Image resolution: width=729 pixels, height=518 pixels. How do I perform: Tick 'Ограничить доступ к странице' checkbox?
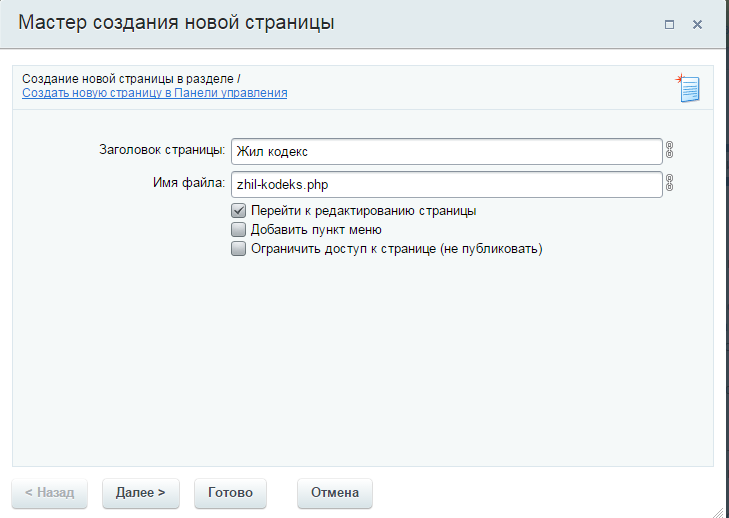[x=239, y=249]
